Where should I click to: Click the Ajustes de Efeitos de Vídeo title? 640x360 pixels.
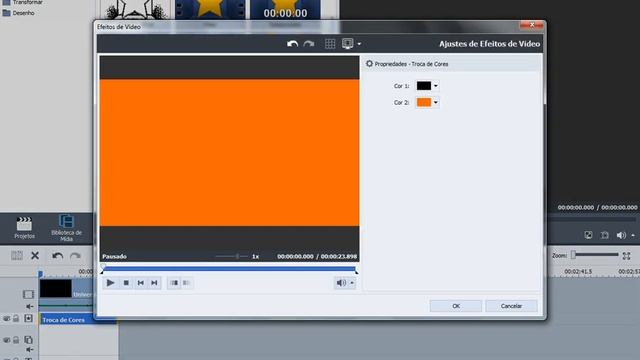click(489, 44)
